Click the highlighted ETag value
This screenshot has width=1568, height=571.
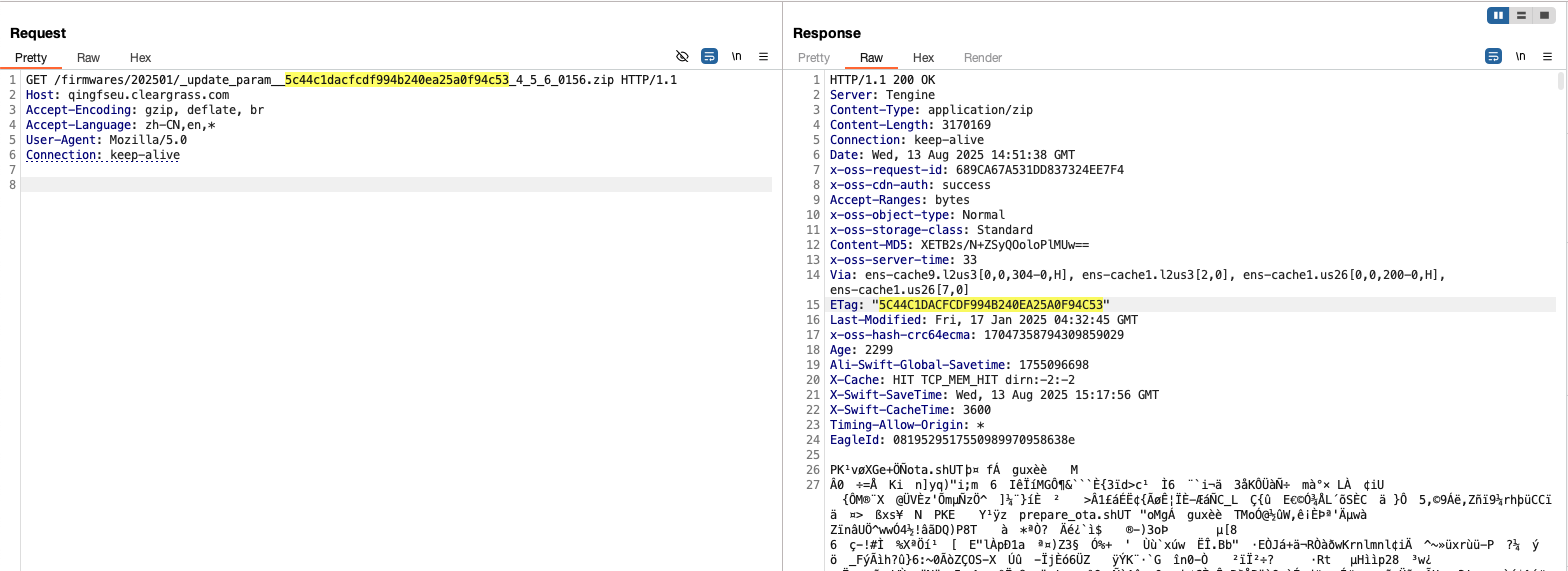pyautogui.click(x=990, y=305)
